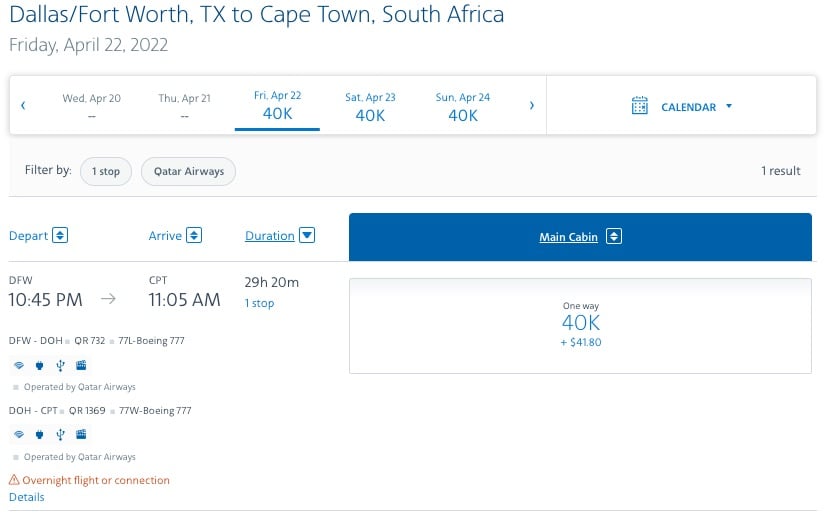Toggle the 1 stop filter chip
Viewport: 827px width, 524px height.
(105, 171)
